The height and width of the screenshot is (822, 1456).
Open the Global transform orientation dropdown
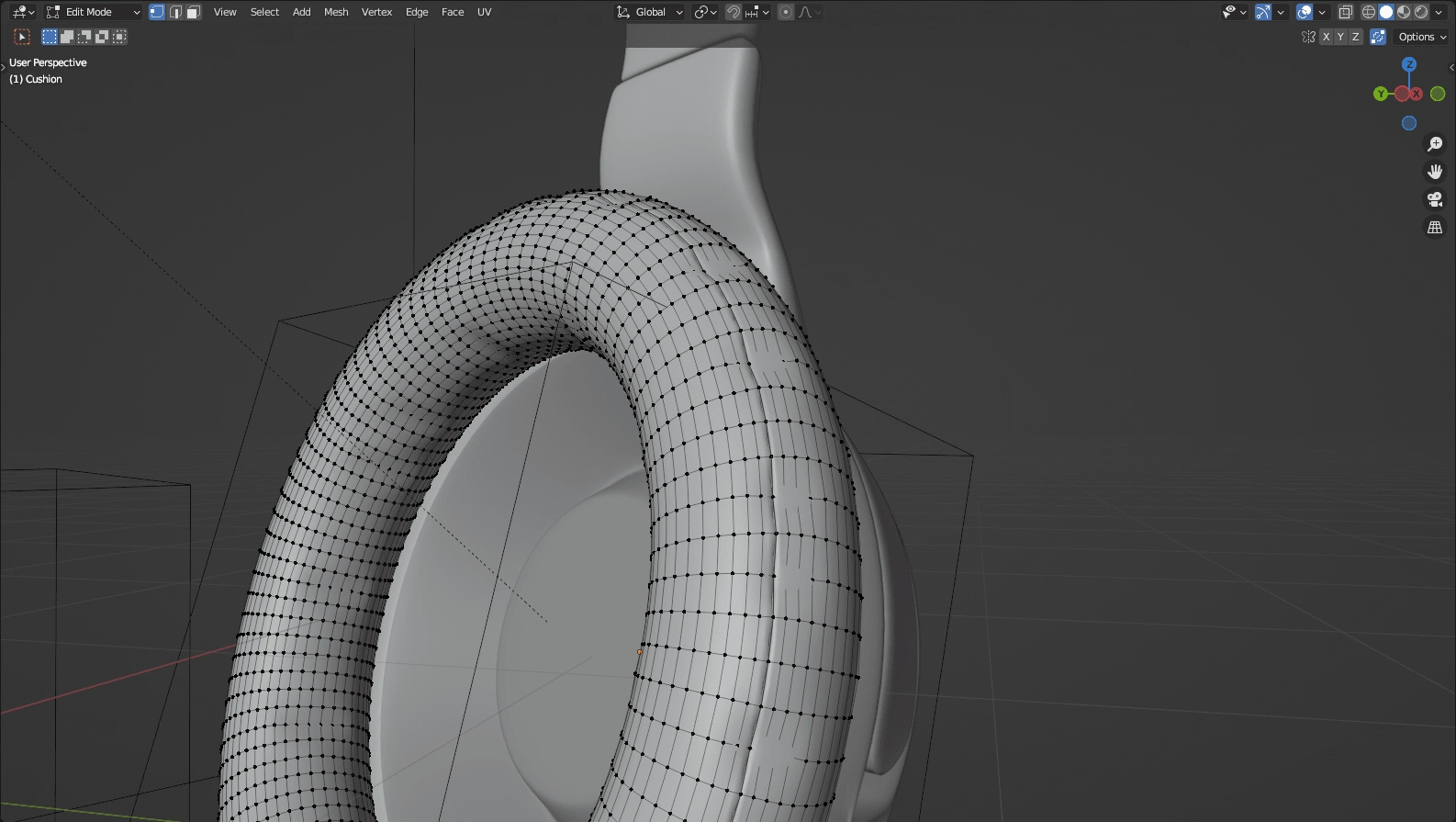point(650,12)
